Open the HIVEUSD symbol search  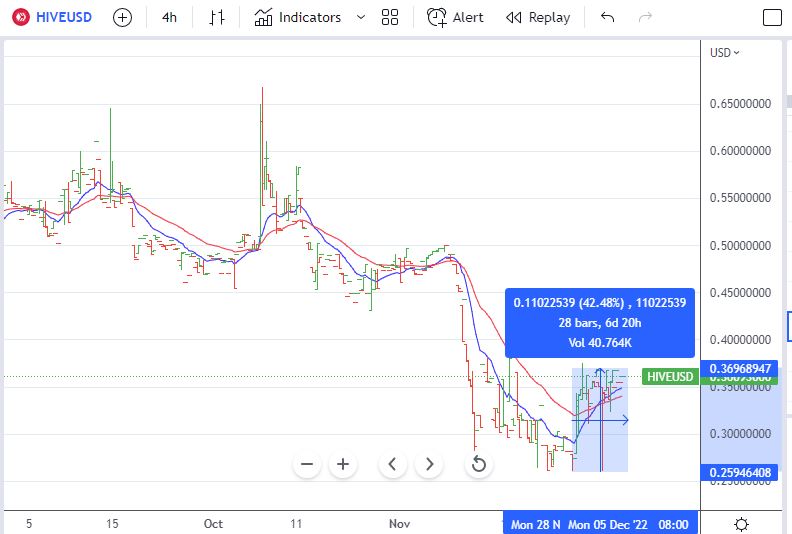(x=64, y=17)
